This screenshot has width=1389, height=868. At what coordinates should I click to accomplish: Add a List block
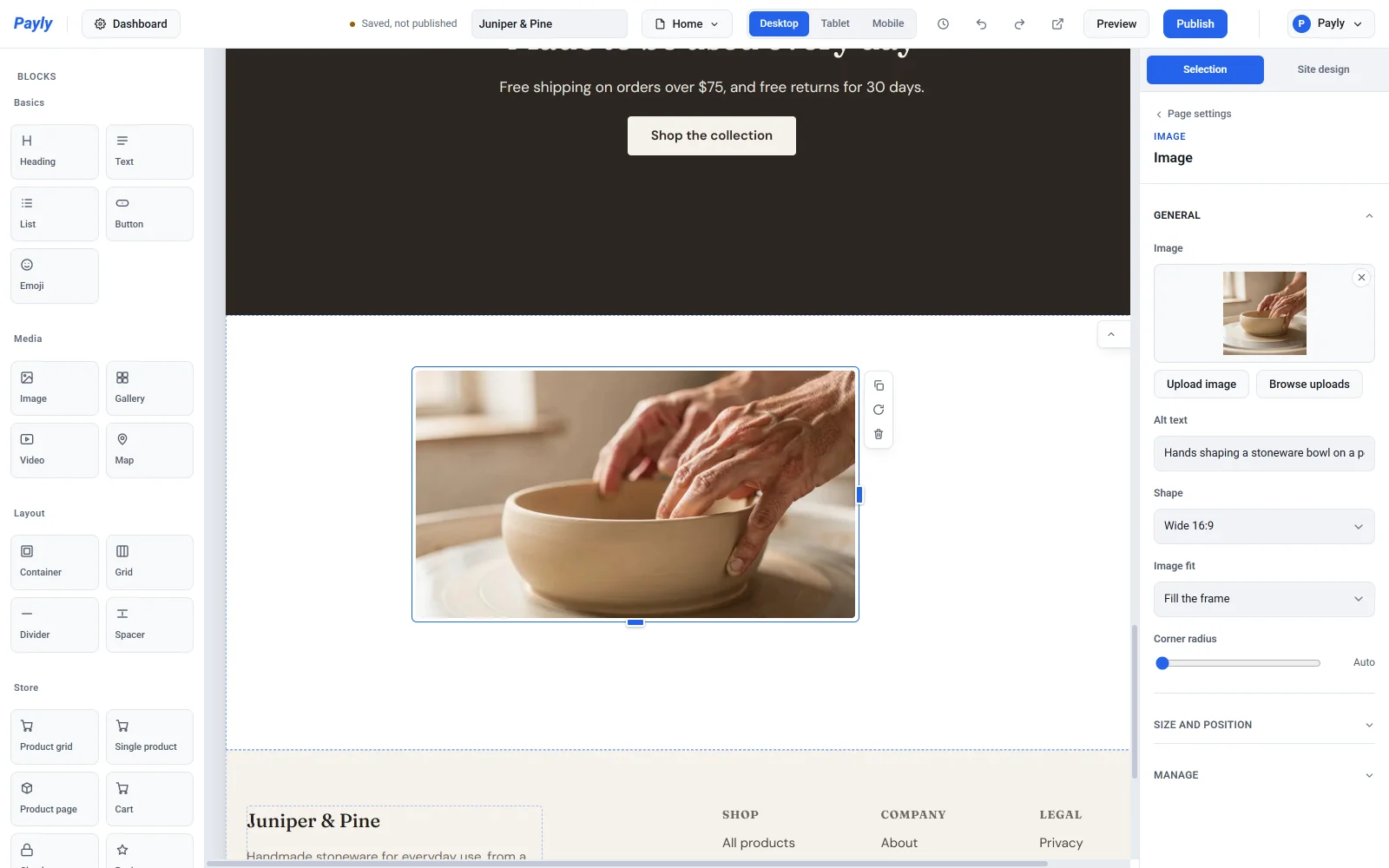(x=55, y=214)
